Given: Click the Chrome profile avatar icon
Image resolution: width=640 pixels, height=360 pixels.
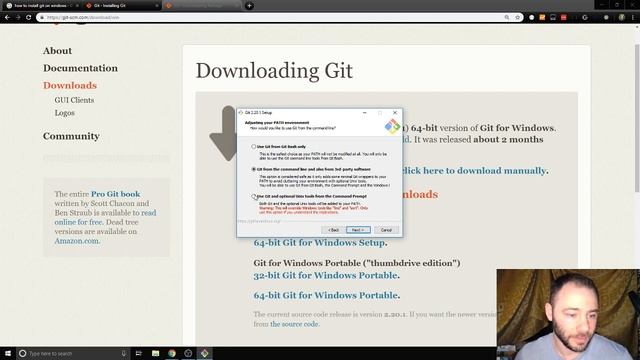Looking at the screenshot, I should point(622,18).
